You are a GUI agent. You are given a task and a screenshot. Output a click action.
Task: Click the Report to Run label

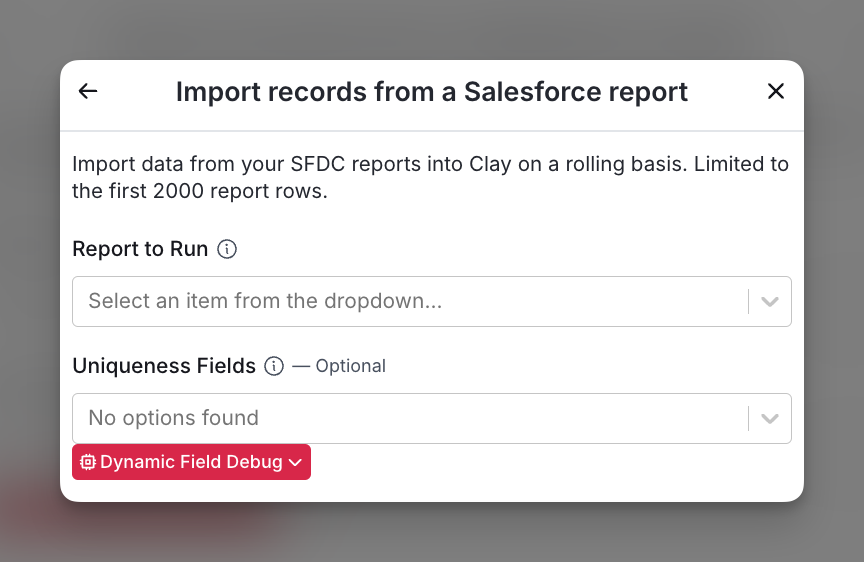tap(140, 249)
